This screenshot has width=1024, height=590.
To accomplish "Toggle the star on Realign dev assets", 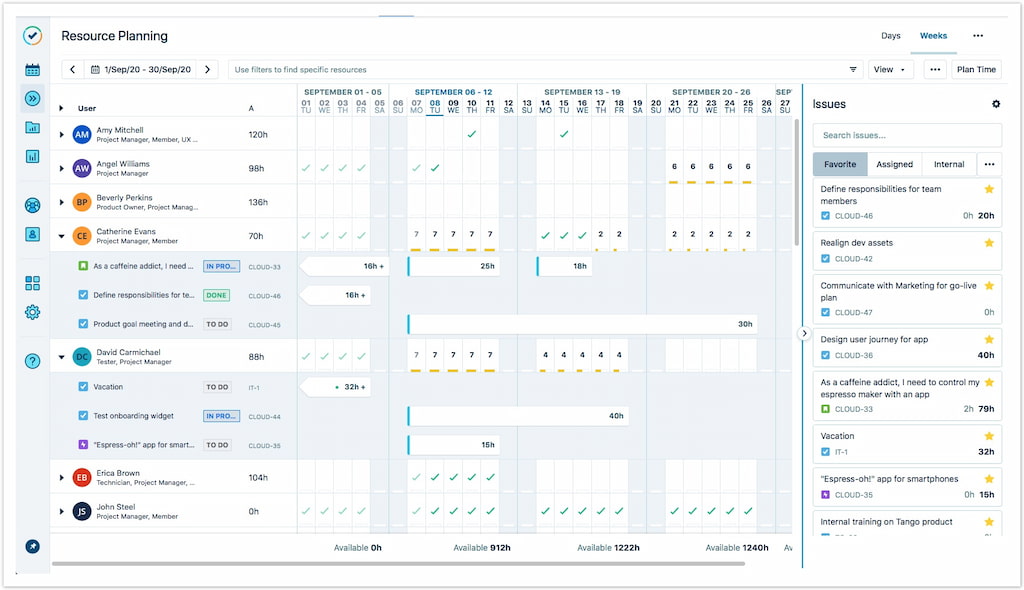I will pos(988,243).
